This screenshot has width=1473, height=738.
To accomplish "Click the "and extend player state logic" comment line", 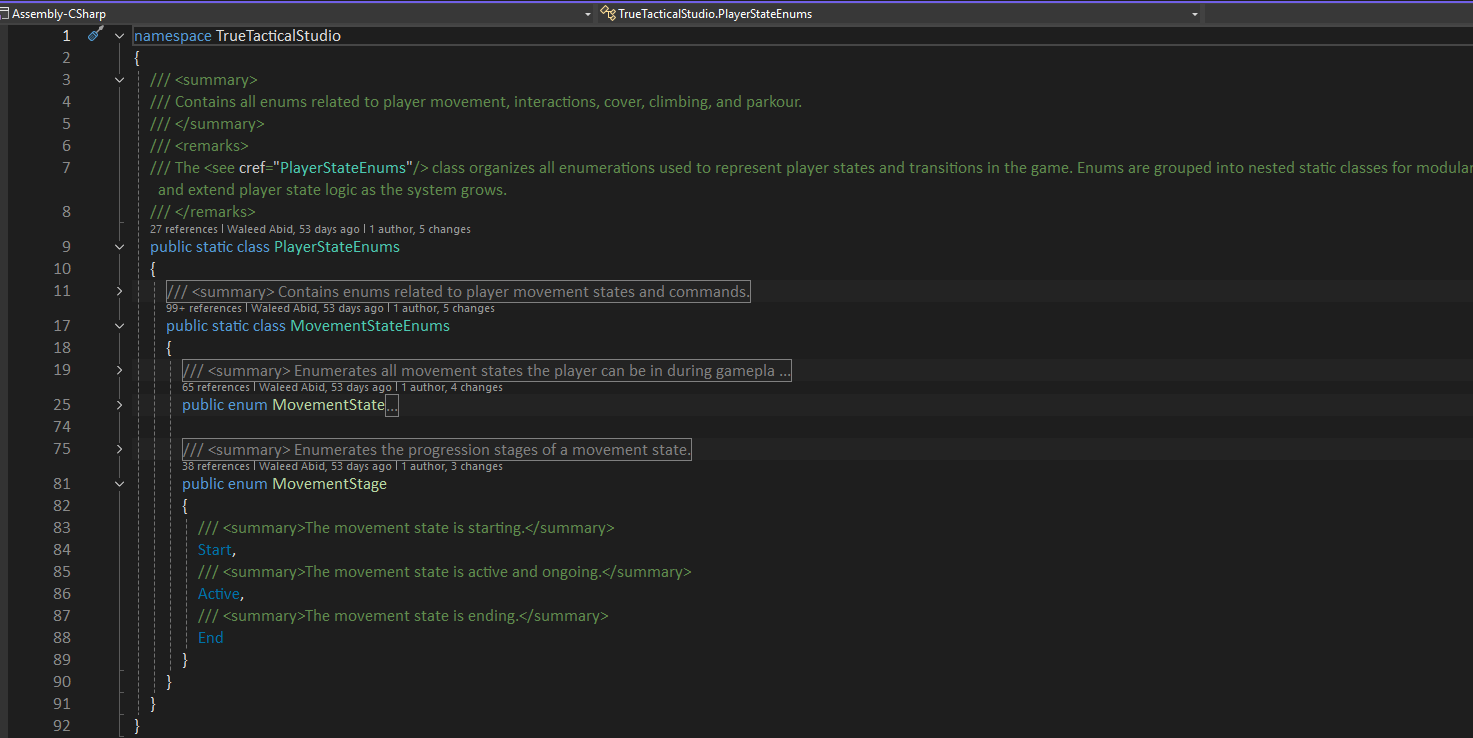I will click(x=332, y=190).
